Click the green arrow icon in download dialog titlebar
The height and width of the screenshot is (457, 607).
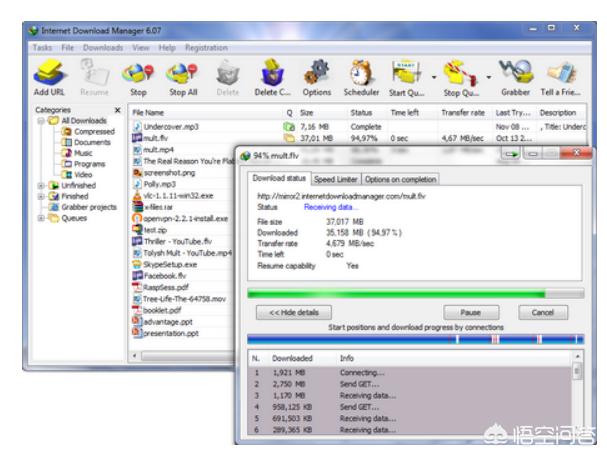pos(511,154)
